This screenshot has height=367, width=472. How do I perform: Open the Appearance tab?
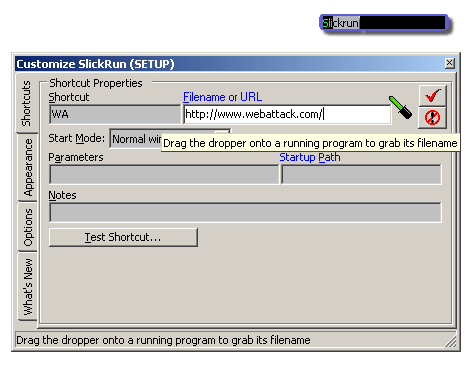[x=28, y=167]
